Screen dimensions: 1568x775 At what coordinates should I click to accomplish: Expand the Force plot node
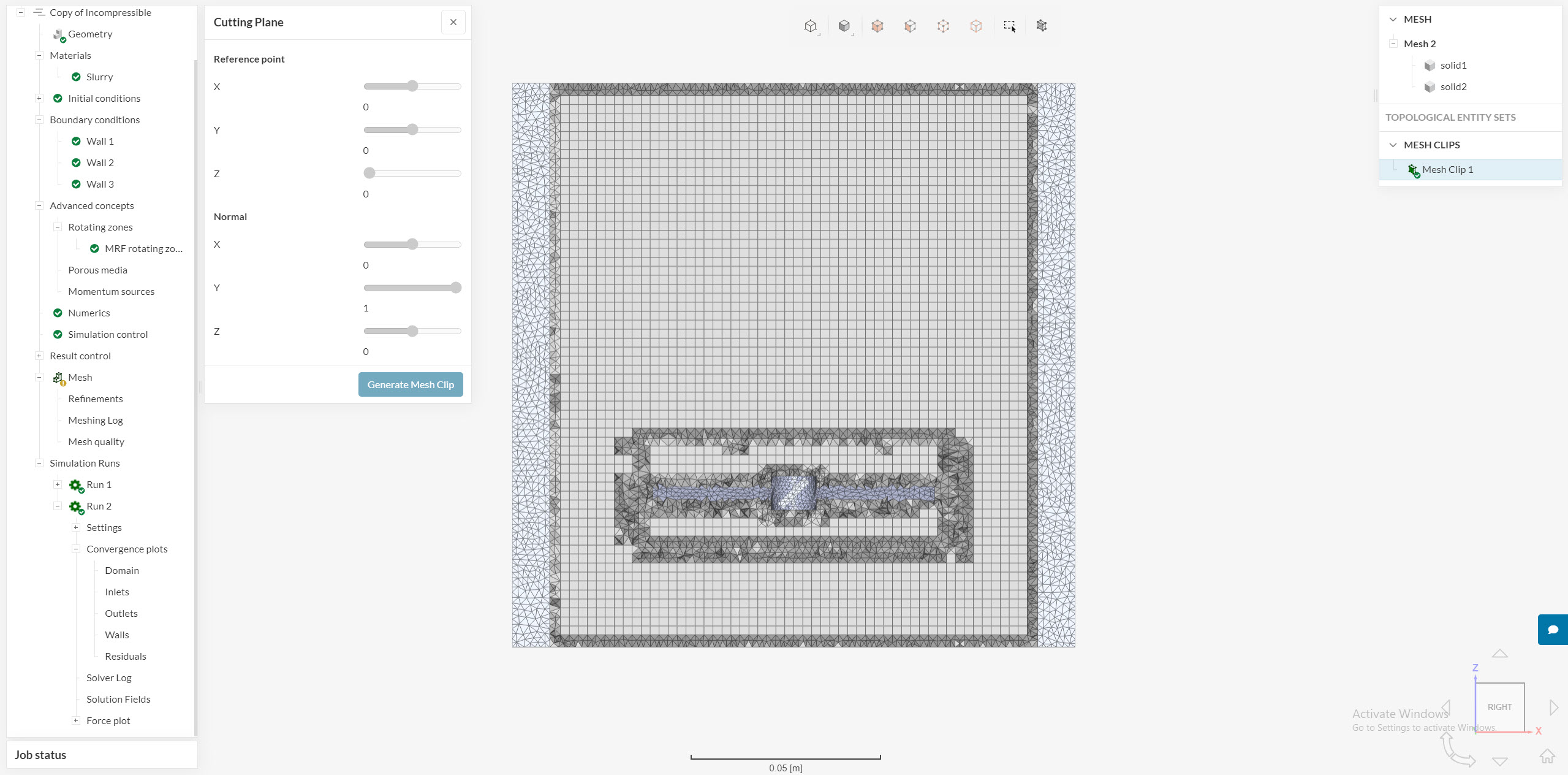tap(76, 720)
